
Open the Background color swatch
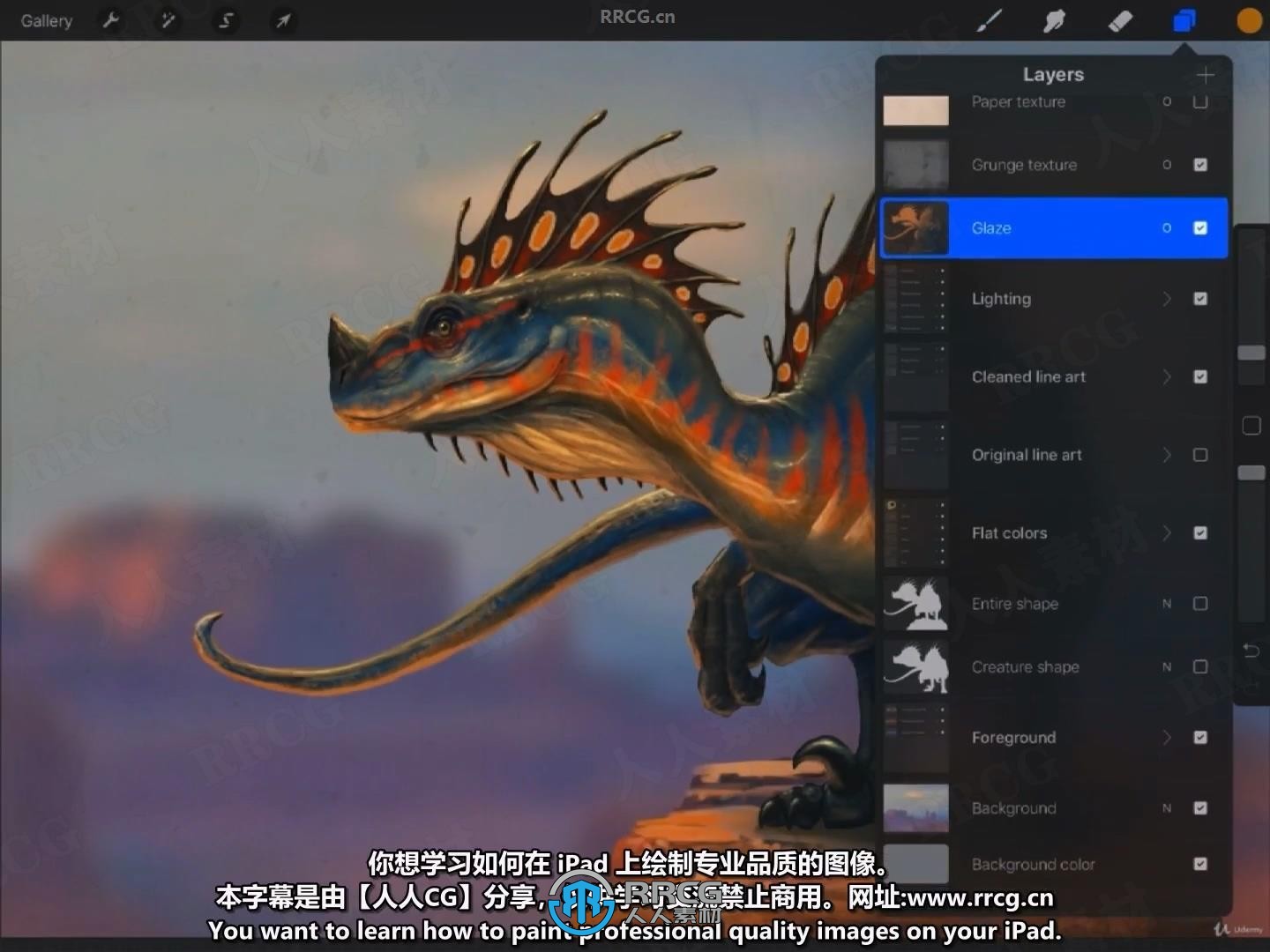[x=916, y=864]
